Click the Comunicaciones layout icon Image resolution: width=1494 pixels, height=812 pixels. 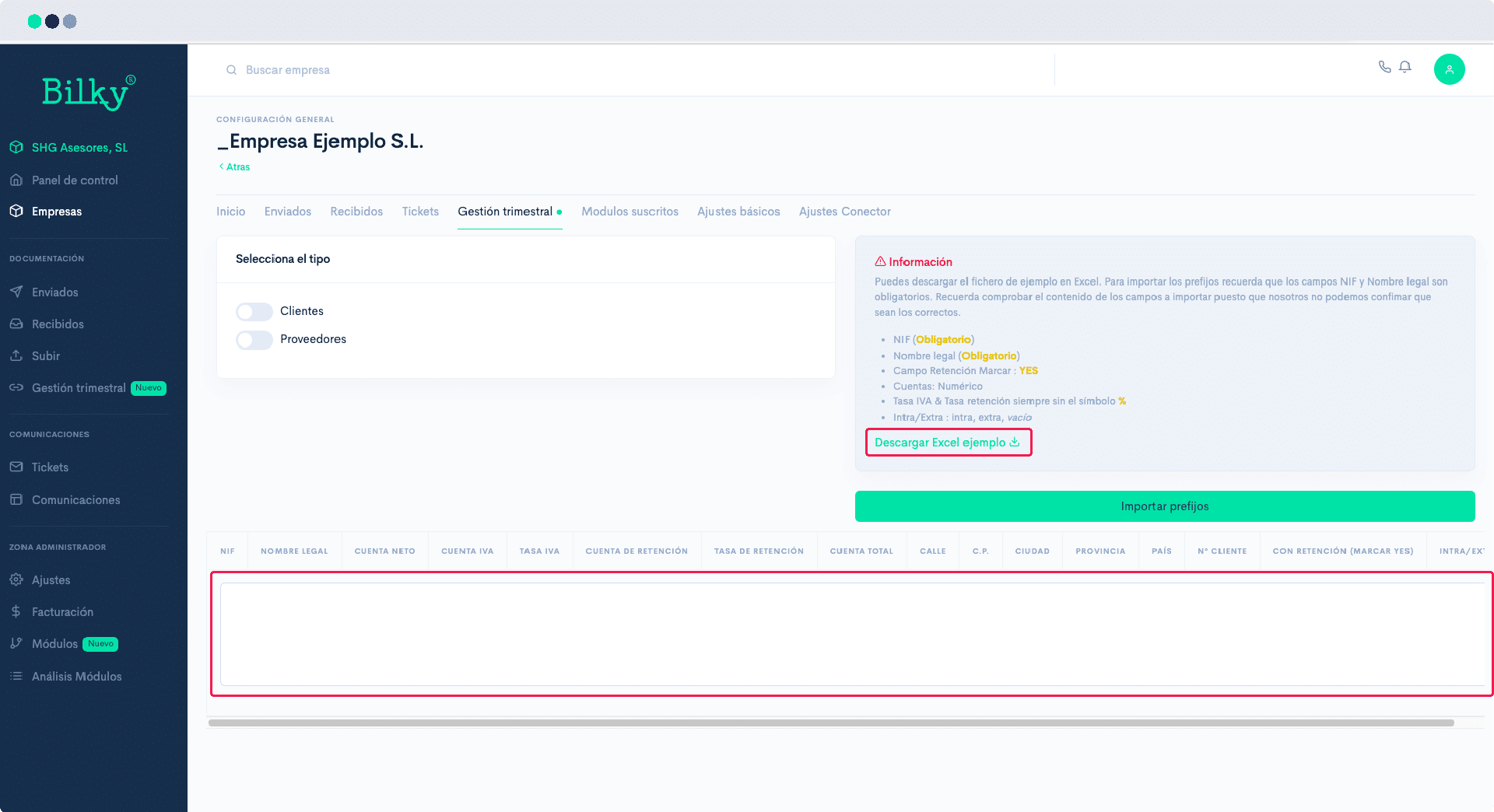[16, 499]
